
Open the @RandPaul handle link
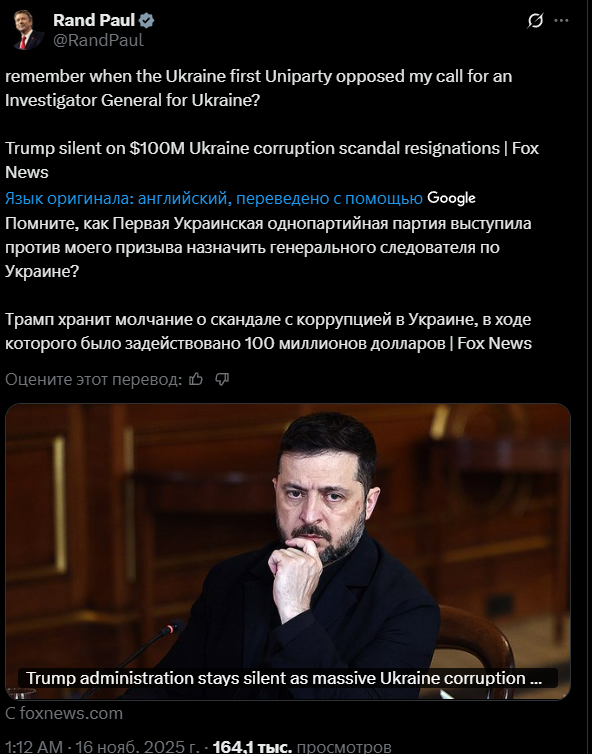[98, 40]
